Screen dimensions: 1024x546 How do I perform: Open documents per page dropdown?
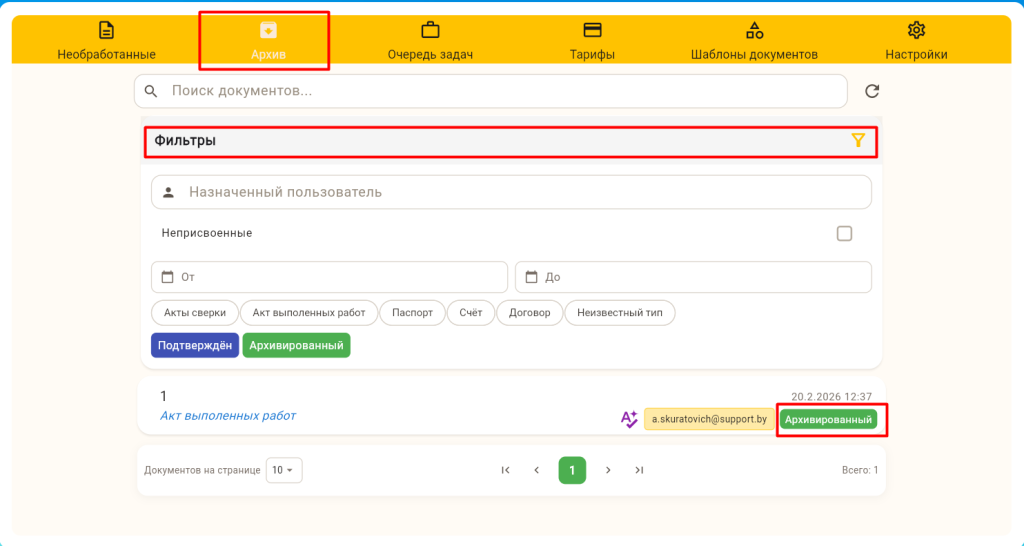click(x=284, y=470)
